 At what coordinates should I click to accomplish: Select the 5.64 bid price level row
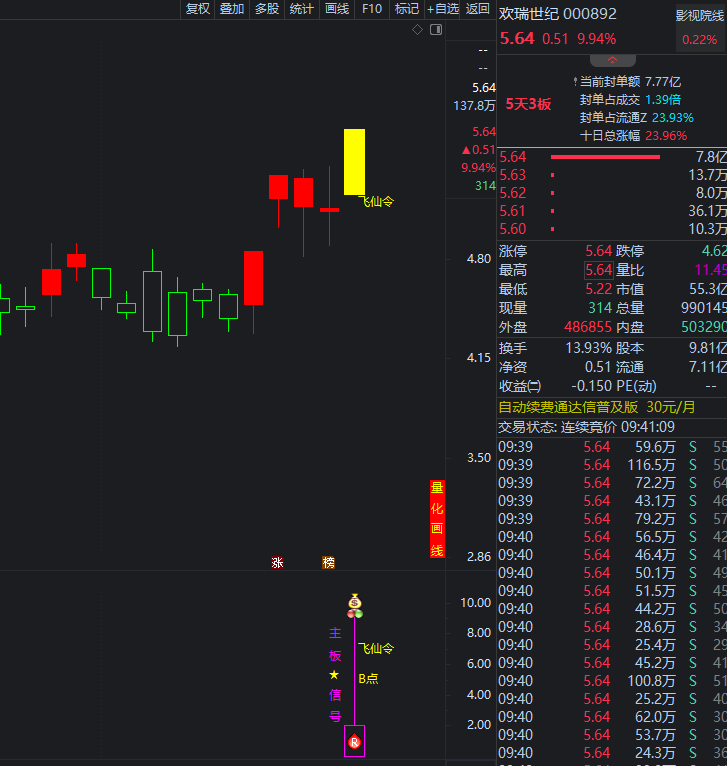click(612, 157)
